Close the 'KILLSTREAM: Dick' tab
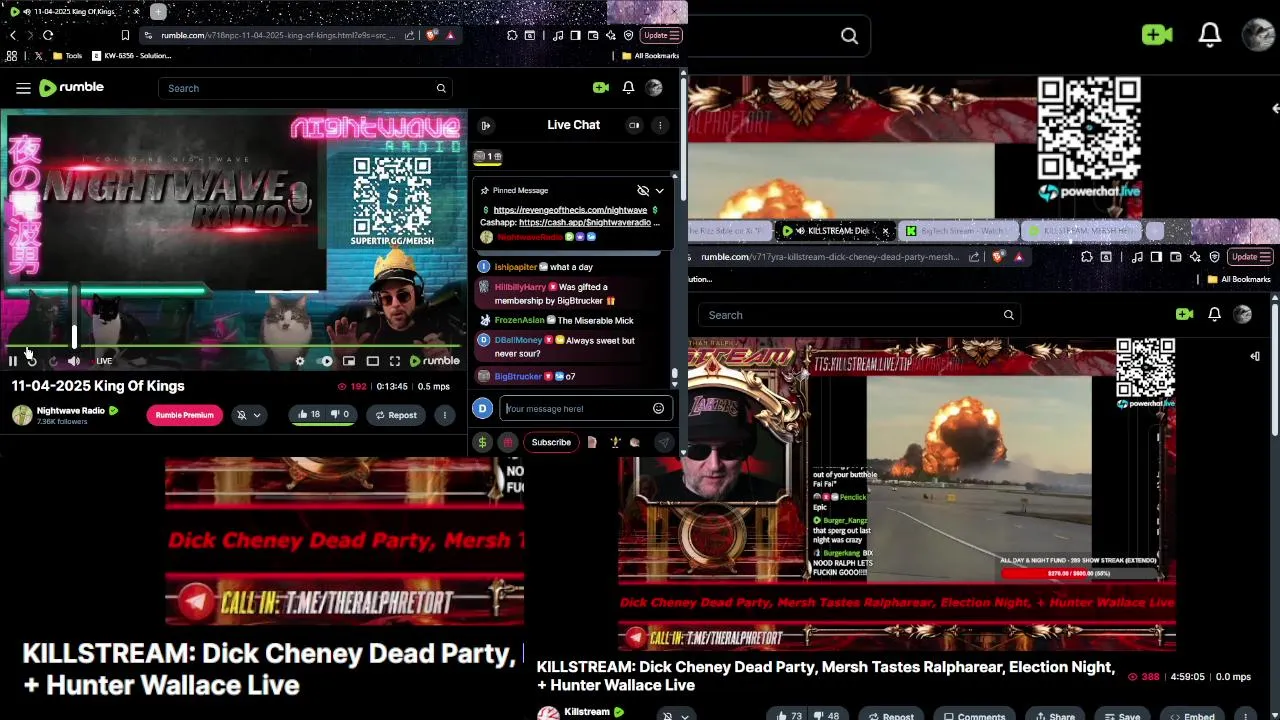This screenshot has height=720, width=1280. click(885, 231)
